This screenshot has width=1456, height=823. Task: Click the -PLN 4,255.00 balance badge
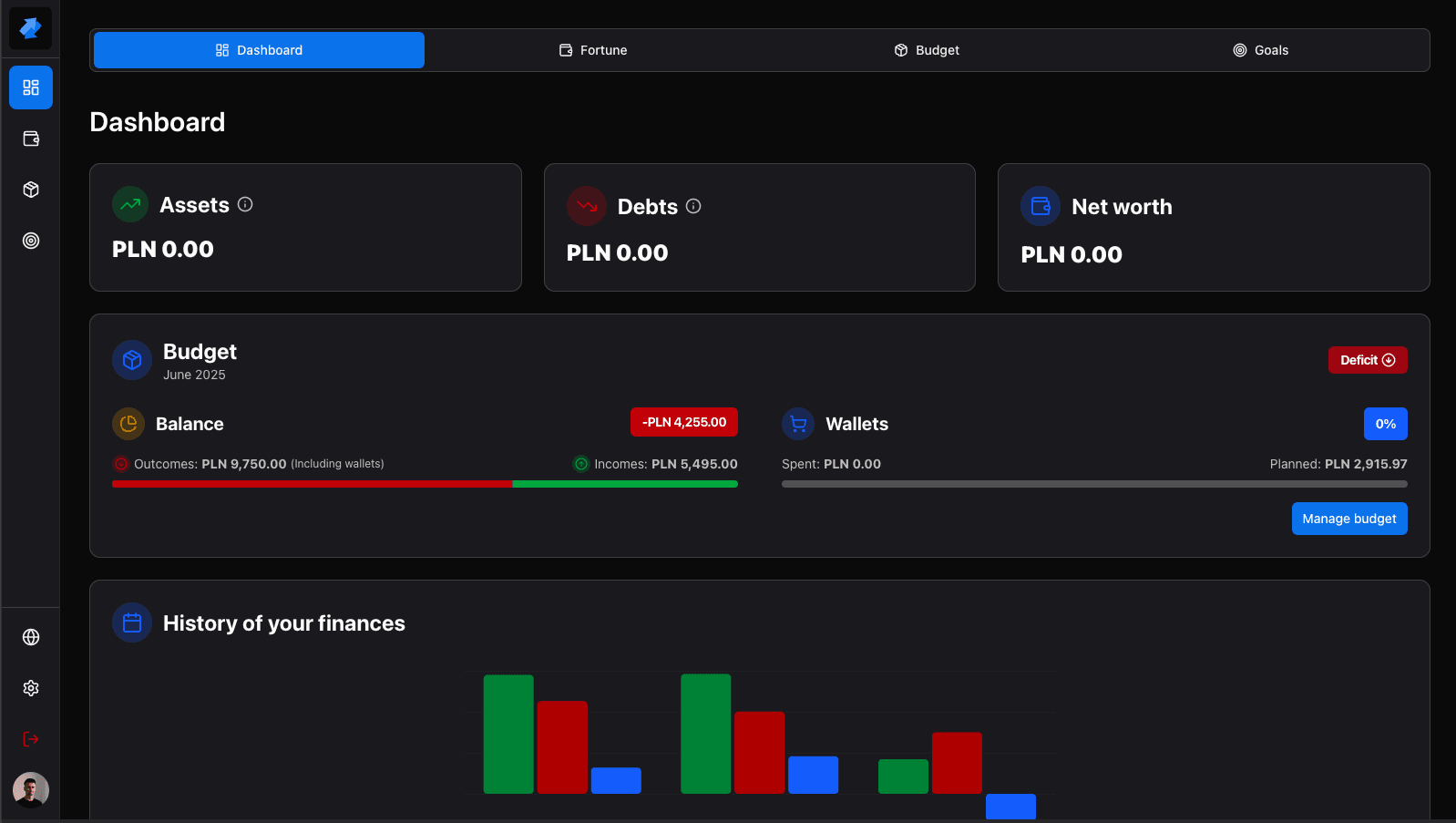coord(684,422)
